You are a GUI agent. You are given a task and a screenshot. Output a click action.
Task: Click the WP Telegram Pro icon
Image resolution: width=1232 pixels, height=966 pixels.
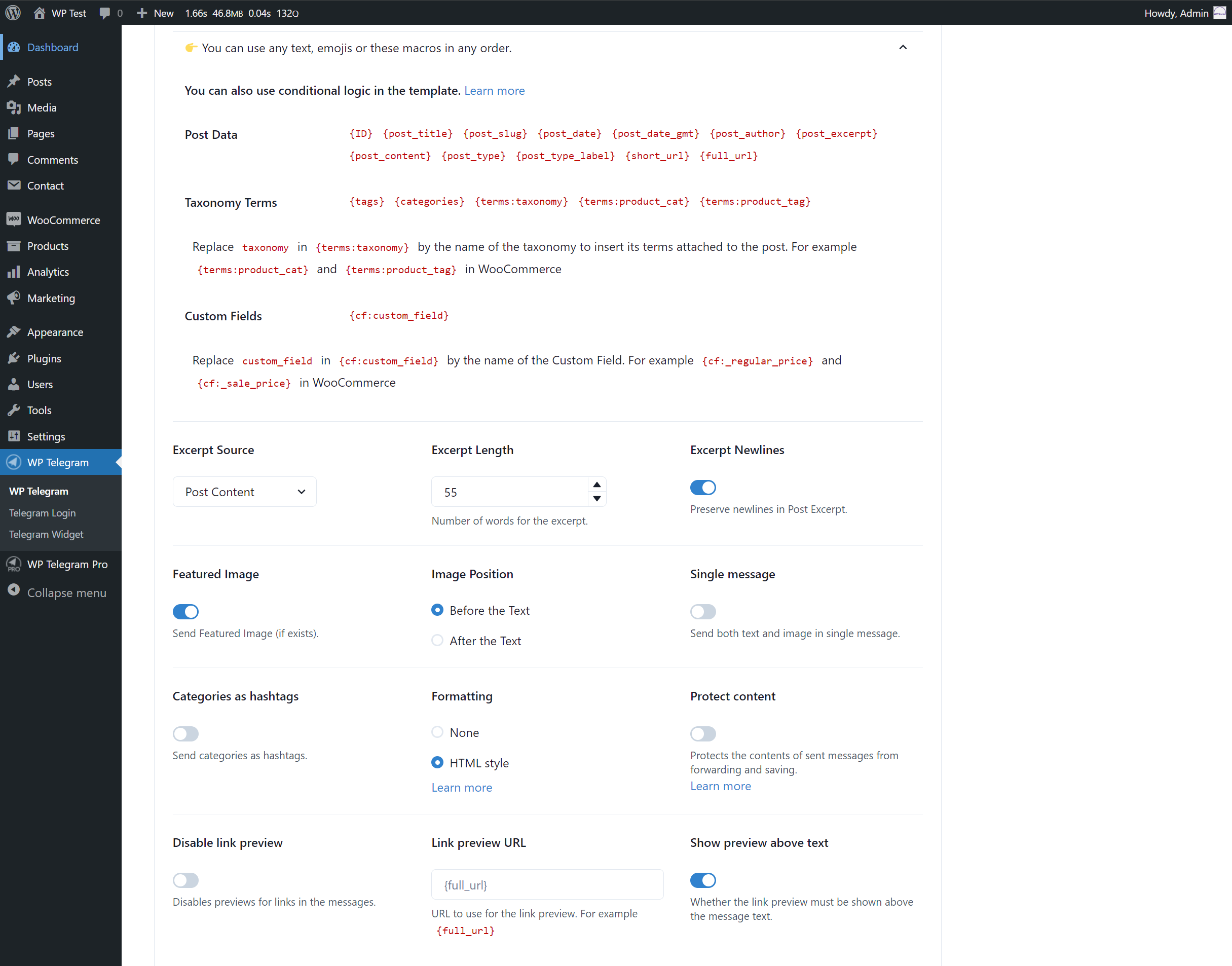14,564
